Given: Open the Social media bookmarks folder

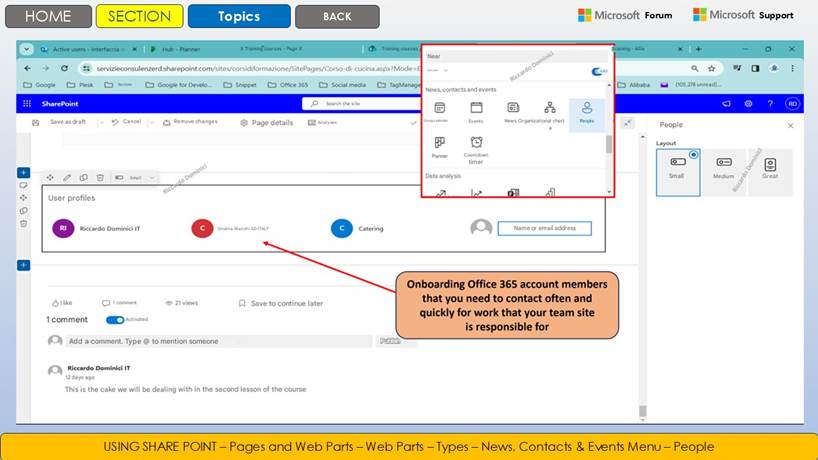Looking at the screenshot, I should click(x=342, y=84).
